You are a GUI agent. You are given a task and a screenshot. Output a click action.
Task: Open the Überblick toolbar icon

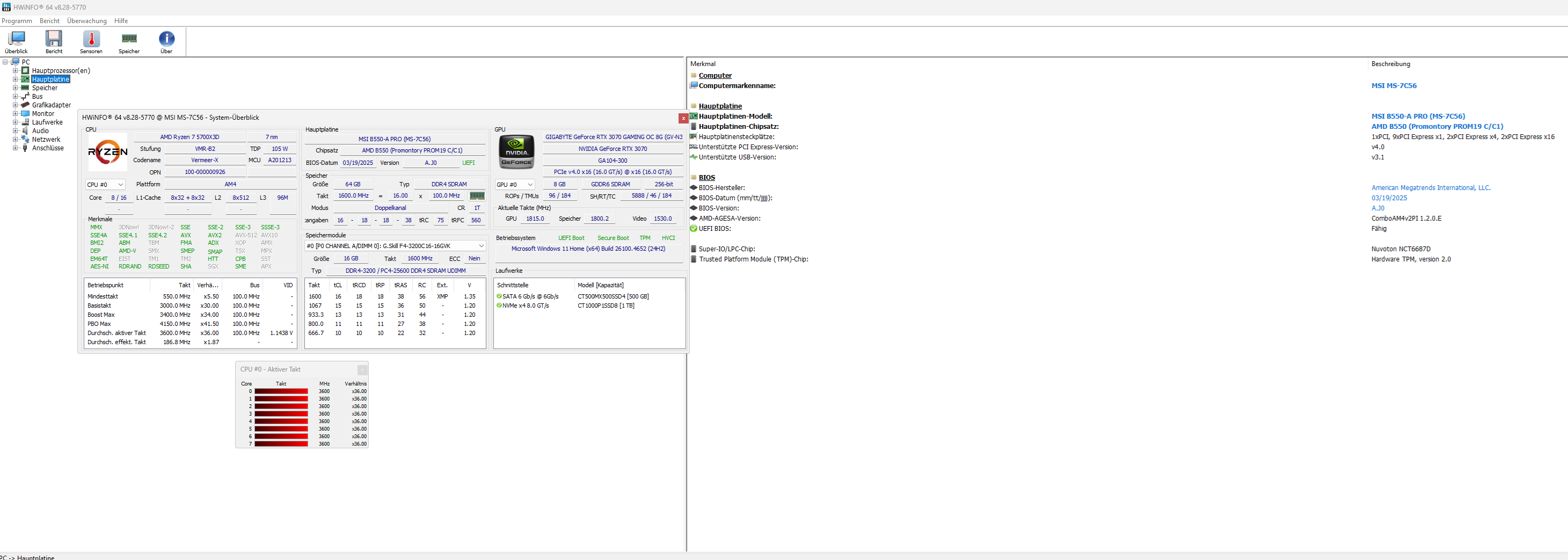click(16, 42)
